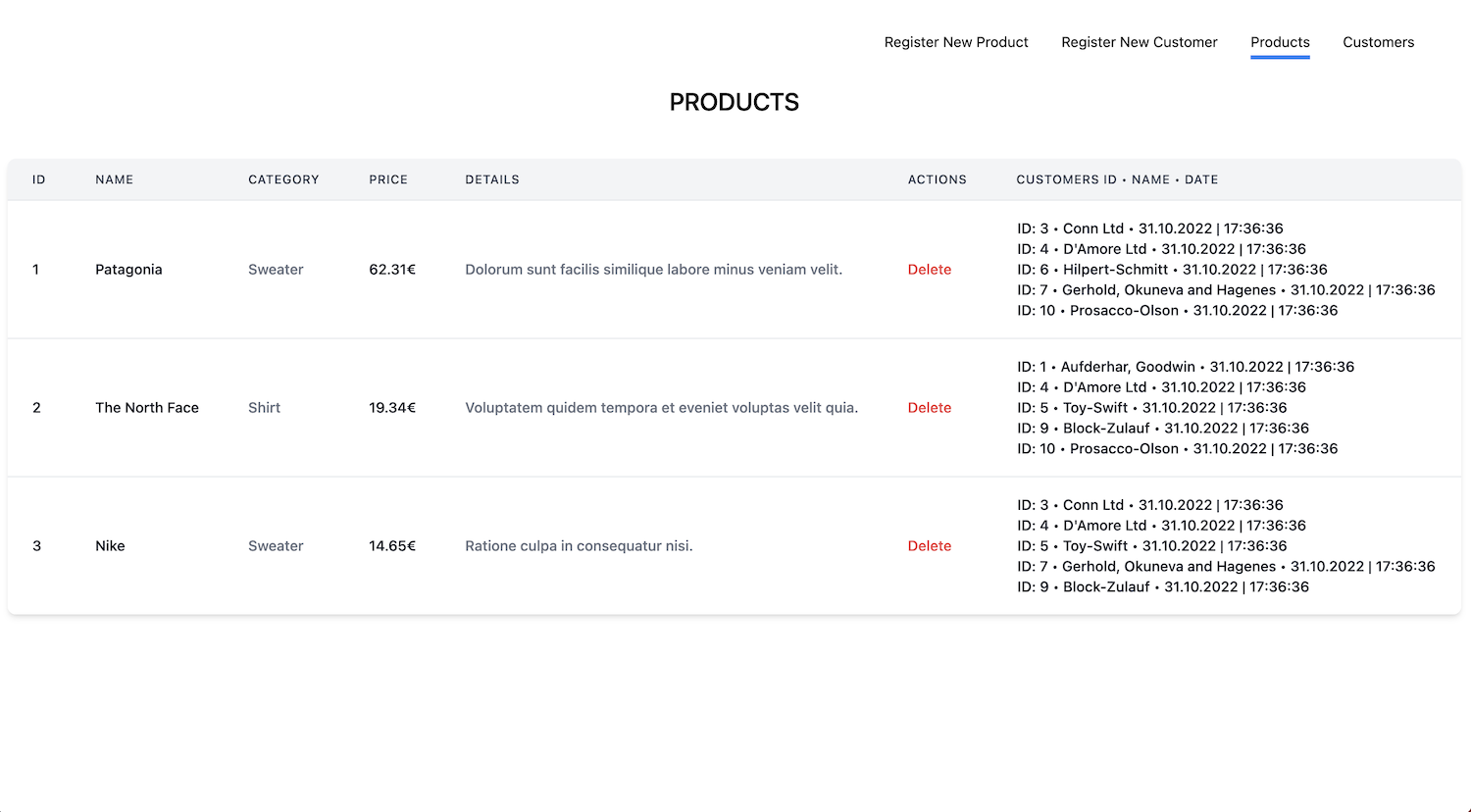This screenshot has height=812, width=1471.
Task: Click Gerhold, Okuneva and Hagenes in Nike row
Action: pyautogui.click(x=1226, y=567)
